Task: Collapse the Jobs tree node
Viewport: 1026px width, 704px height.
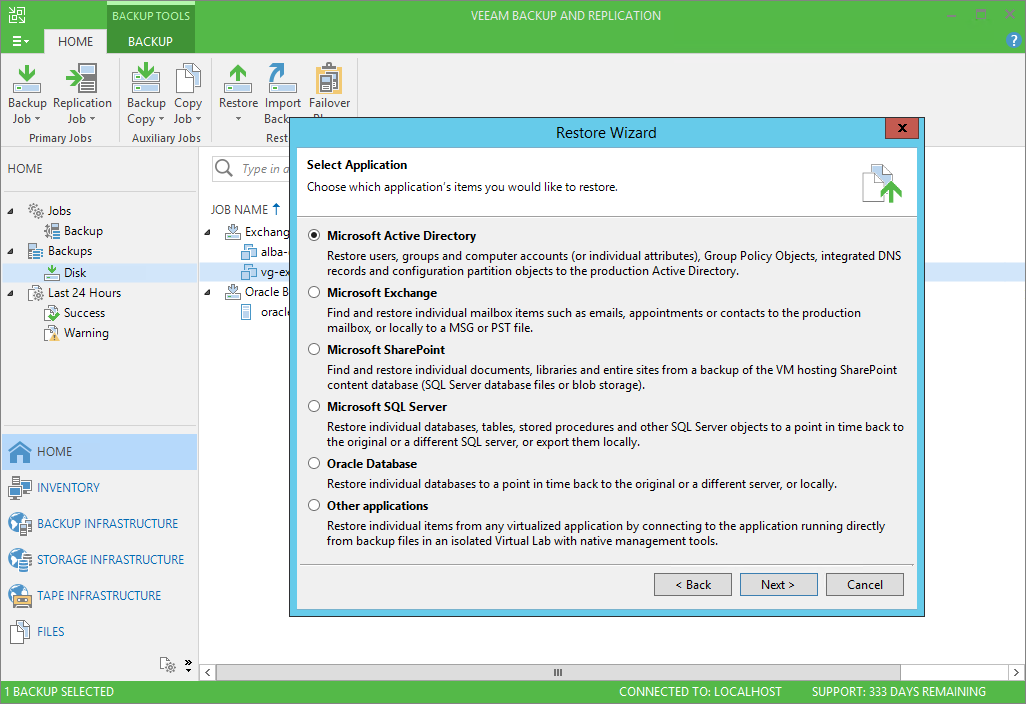Action: [x=10, y=211]
